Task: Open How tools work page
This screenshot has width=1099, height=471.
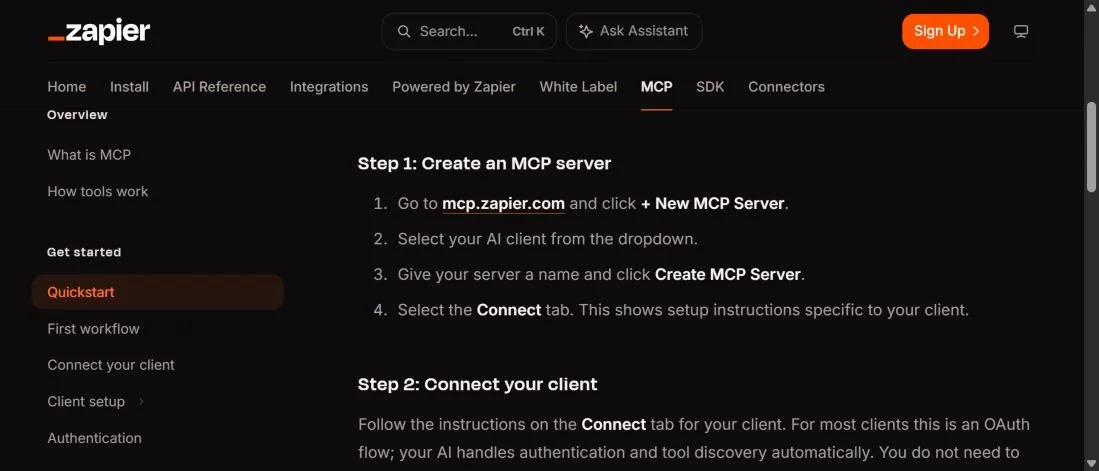Action: tap(97, 191)
